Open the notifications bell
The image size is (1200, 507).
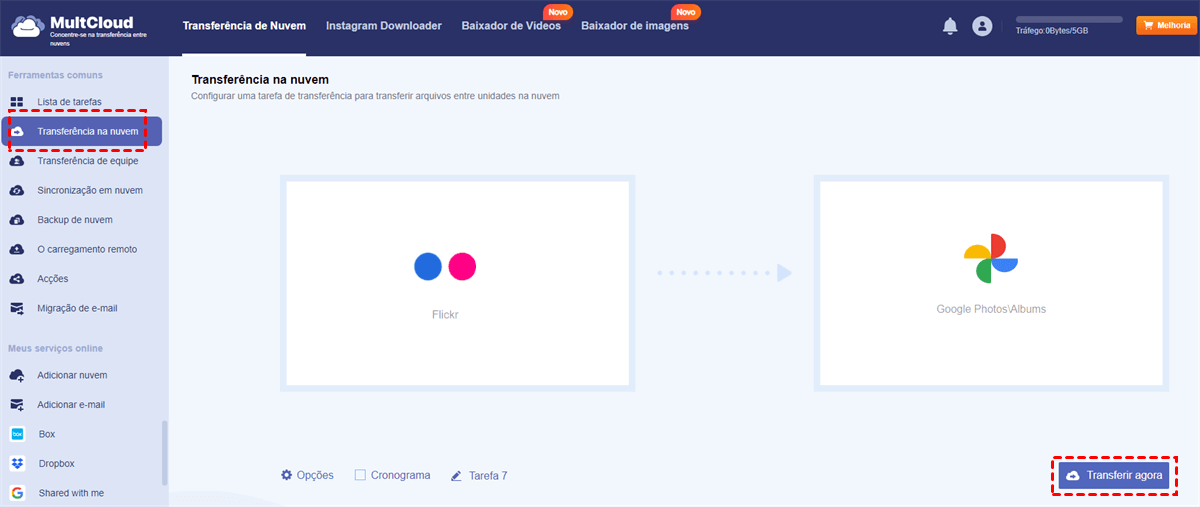pyautogui.click(x=950, y=27)
